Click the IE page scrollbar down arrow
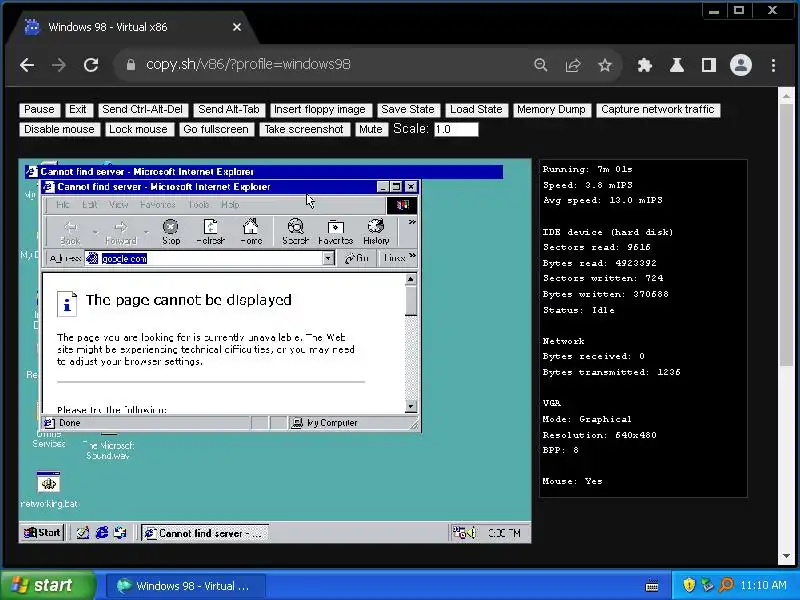The width and height of the screenshot is (800, 600). [x=411, y=407]
